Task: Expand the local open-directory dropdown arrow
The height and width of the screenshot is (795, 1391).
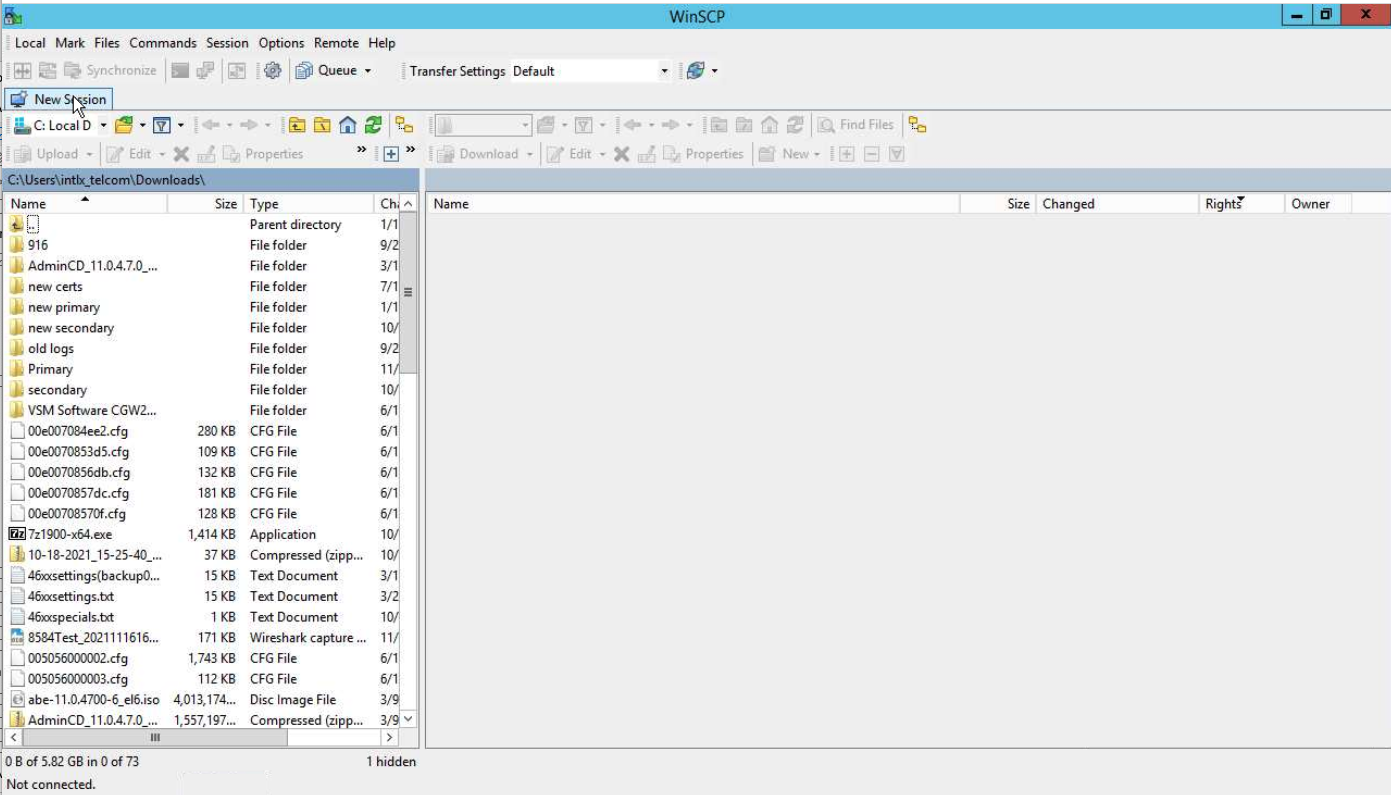Action: coord(142,125)
